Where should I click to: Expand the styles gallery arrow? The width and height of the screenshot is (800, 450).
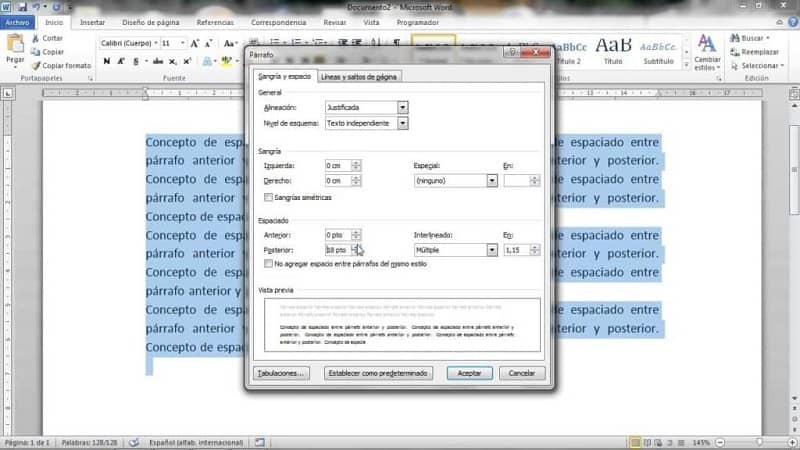point(687,65)
